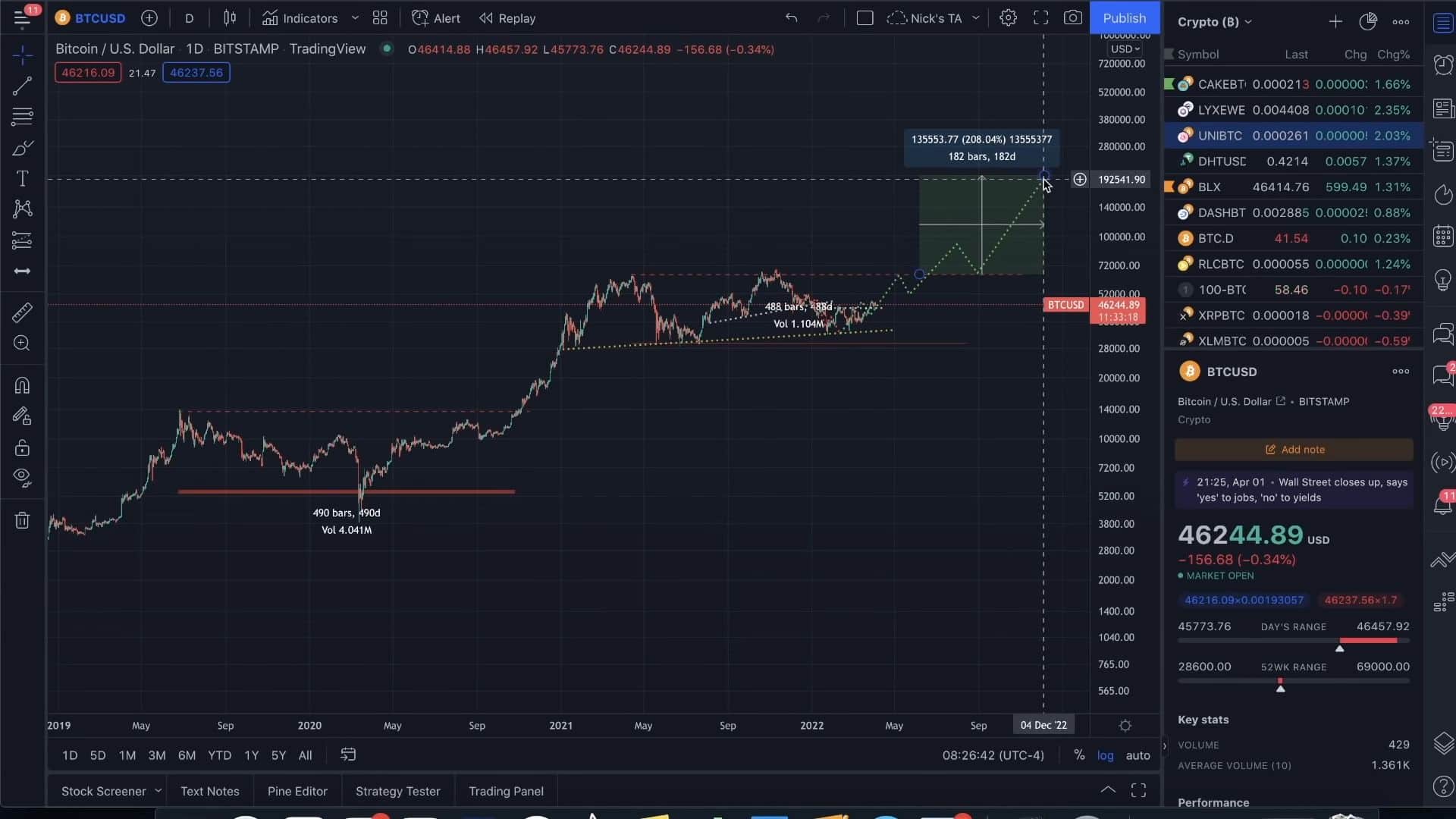Toggle percent scale mode
Screen dimensions: 1456x819
click(x=1079, y=755)
